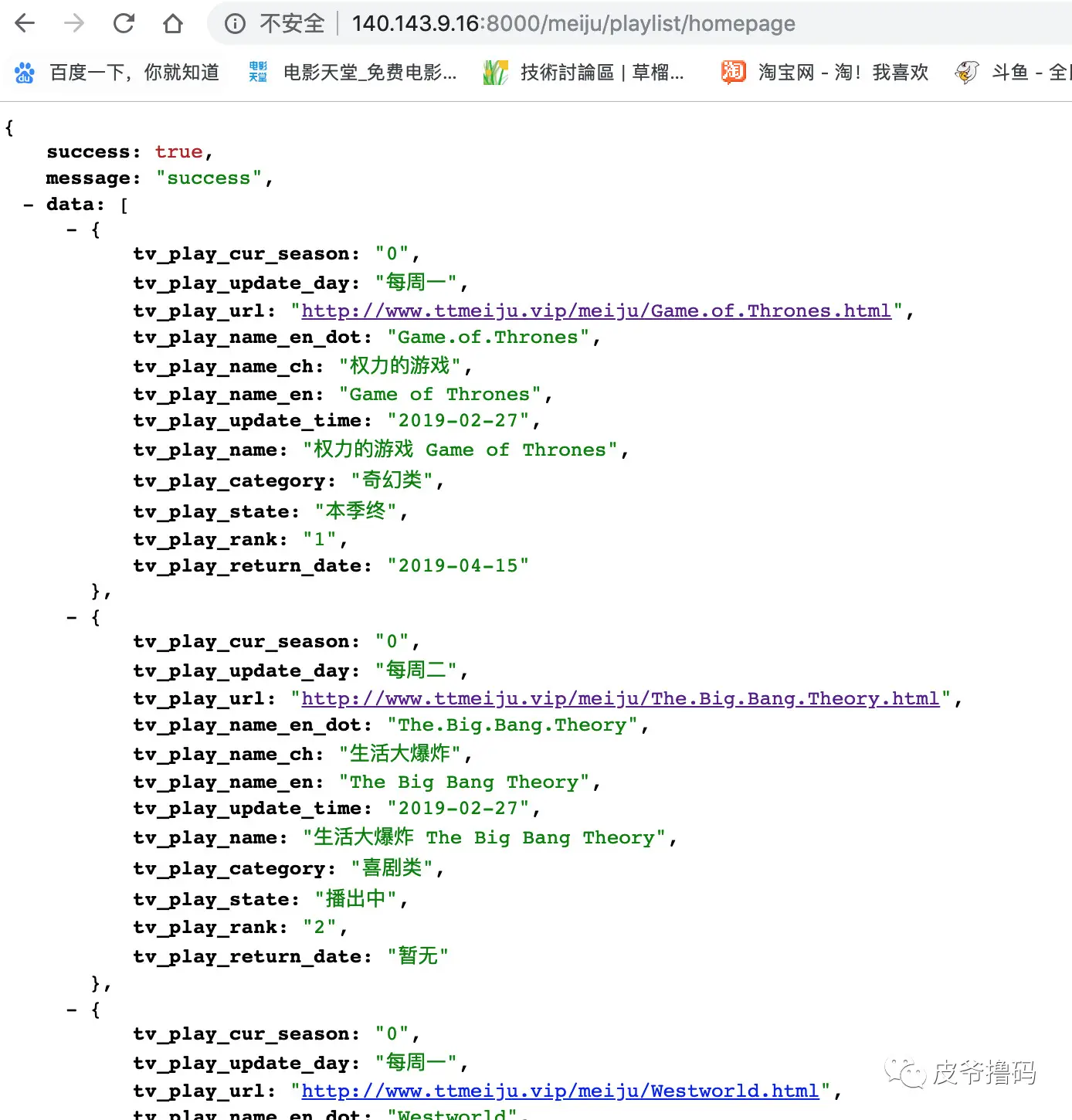Viewport: 1072px width, 1120px height.
Task: Collapse the data array
Action: [x=29, y=205]
